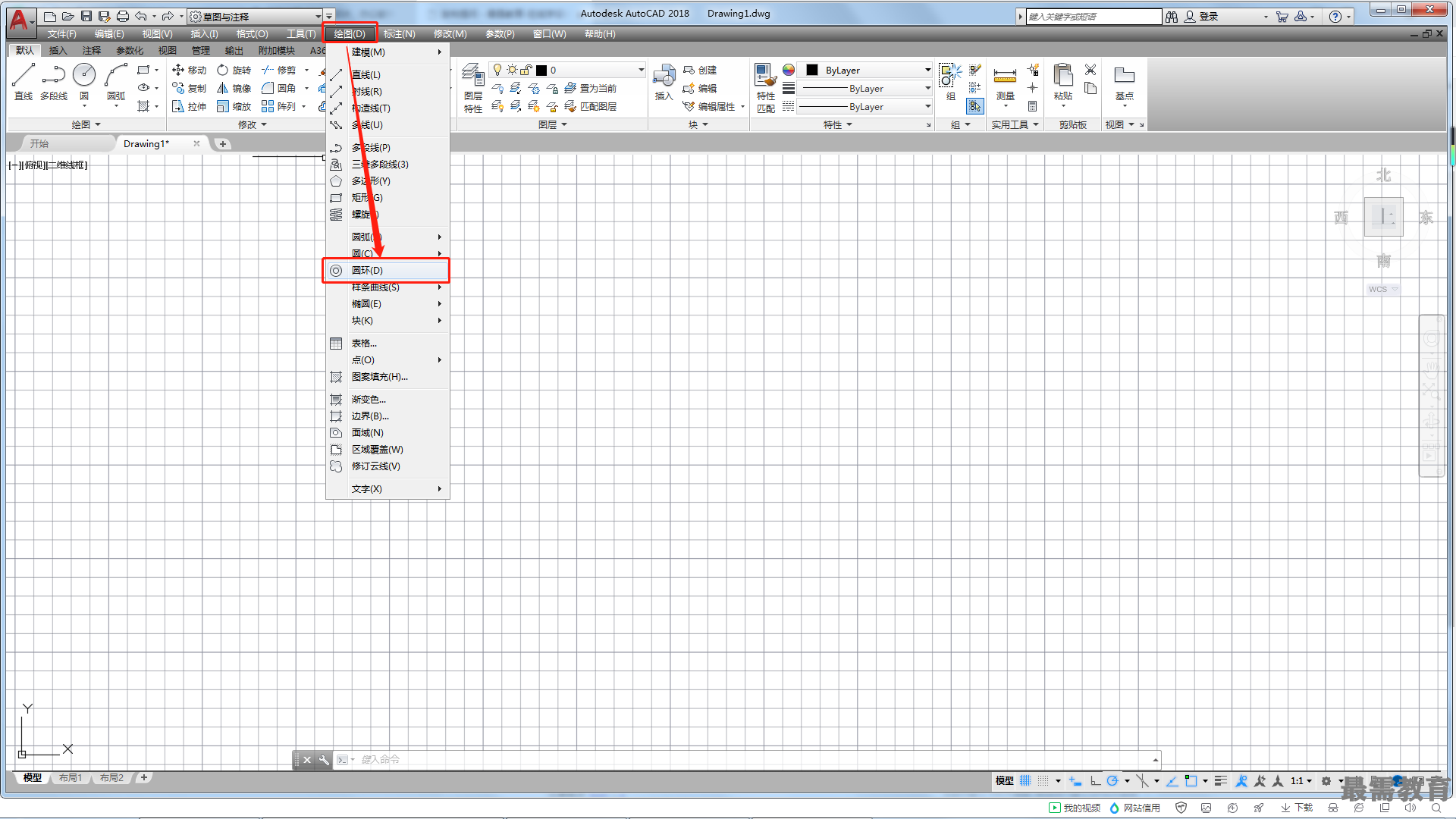This screenshot has width=1456, height=819.
Task: Expand the 实用工具 panel
Action: [1015, 124]
